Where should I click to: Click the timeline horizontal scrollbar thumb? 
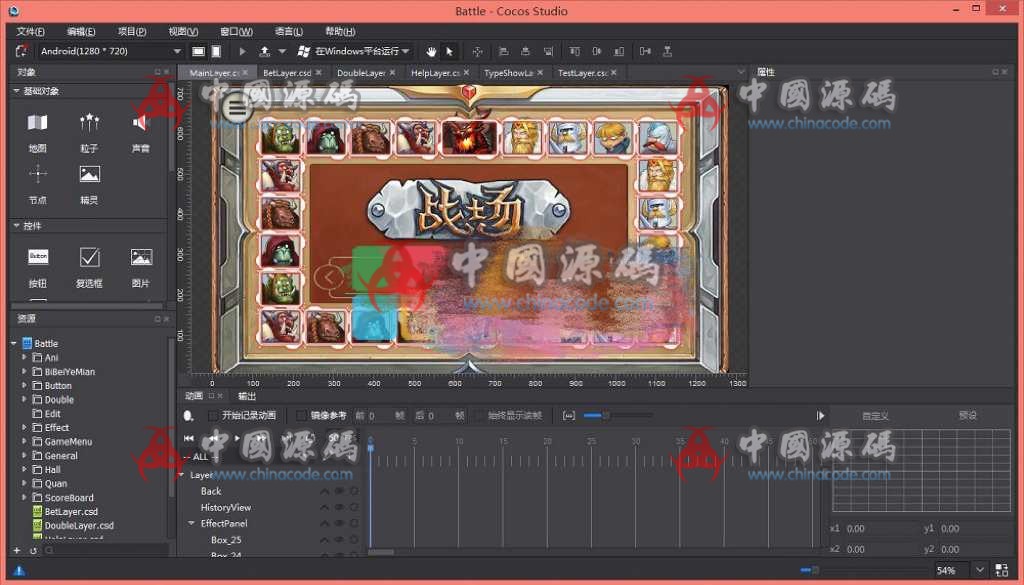pos(381,552)
